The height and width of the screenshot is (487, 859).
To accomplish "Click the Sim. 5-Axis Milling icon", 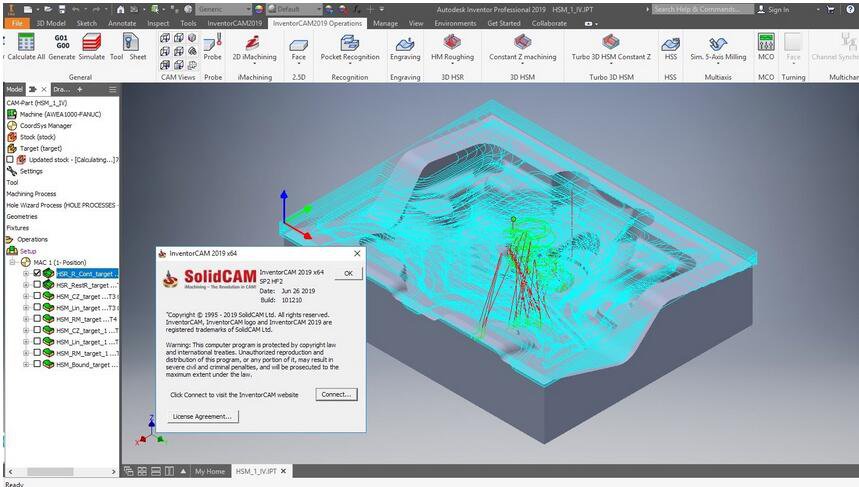I will tap(718, 43).
